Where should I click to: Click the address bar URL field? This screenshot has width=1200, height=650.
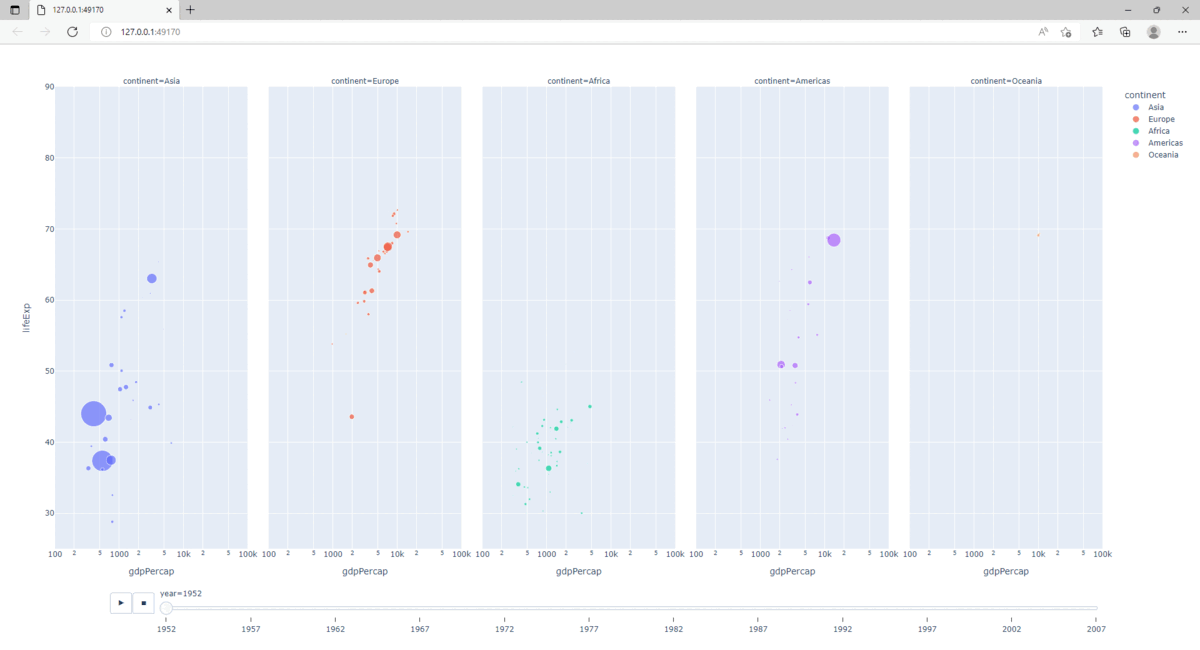click(500, 32)
